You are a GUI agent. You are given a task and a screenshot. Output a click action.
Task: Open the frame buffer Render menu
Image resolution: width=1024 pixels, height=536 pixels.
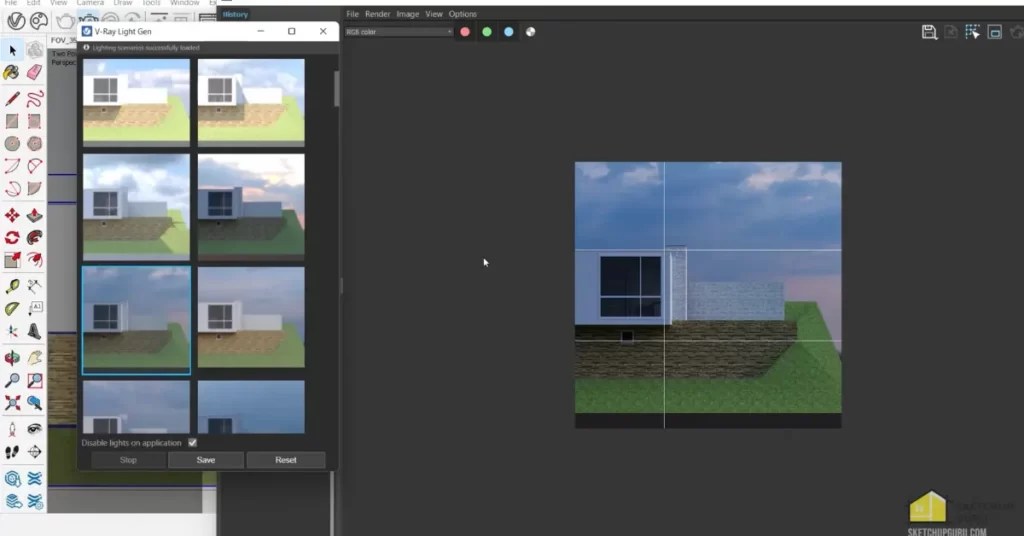tap(377, 14)
